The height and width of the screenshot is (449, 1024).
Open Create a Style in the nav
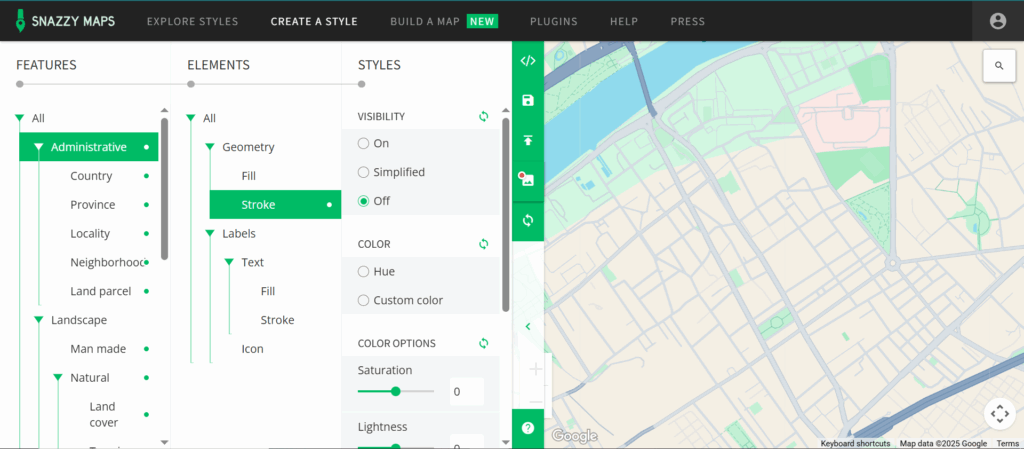(314, 22)
